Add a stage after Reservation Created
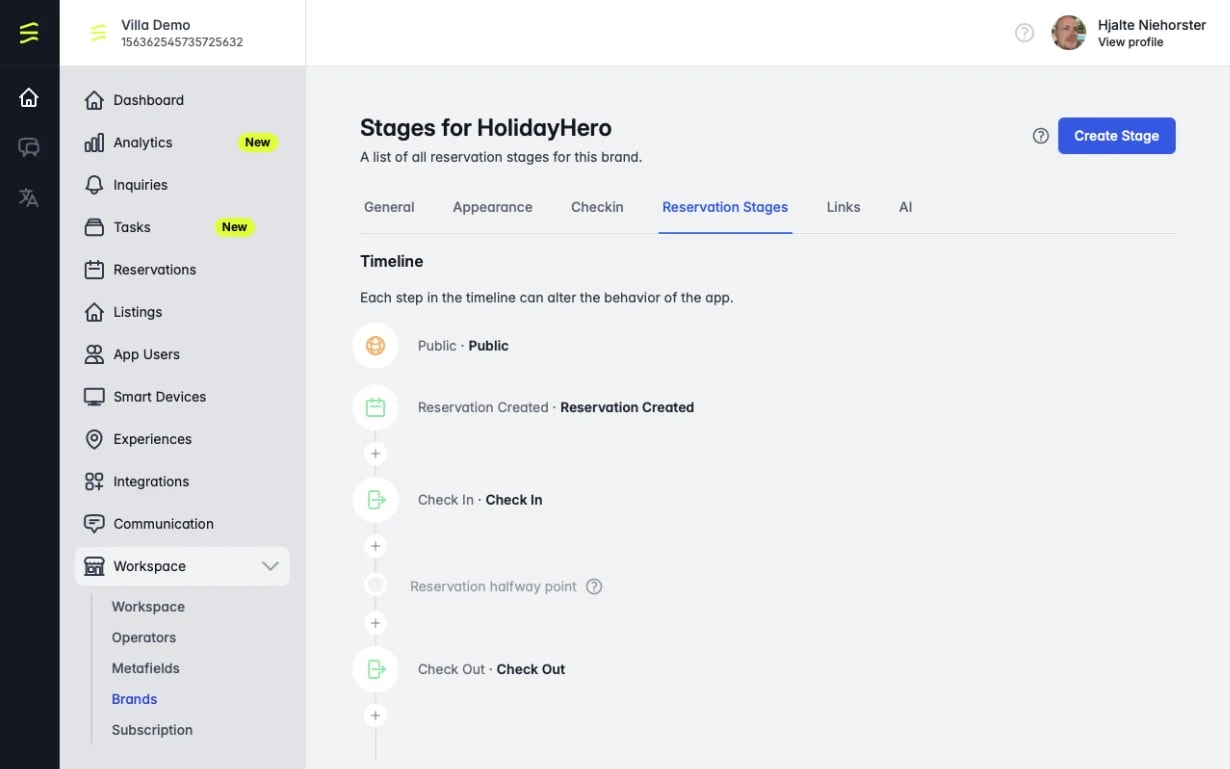Viewport: 1230px width, 769px height. pyautogui.click(x=375, y=454)
